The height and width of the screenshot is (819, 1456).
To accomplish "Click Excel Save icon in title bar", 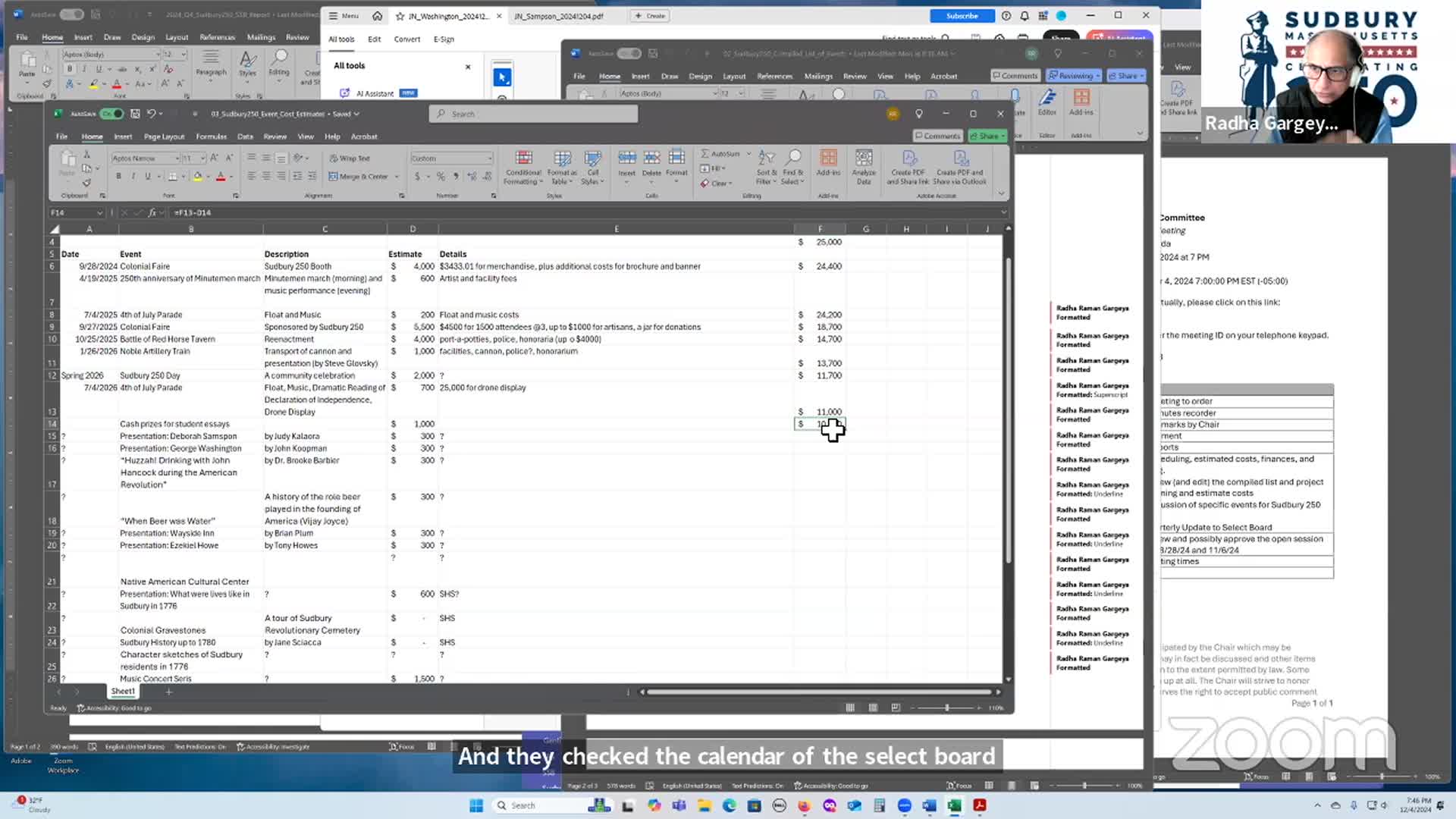I will (x=135, y=114).
